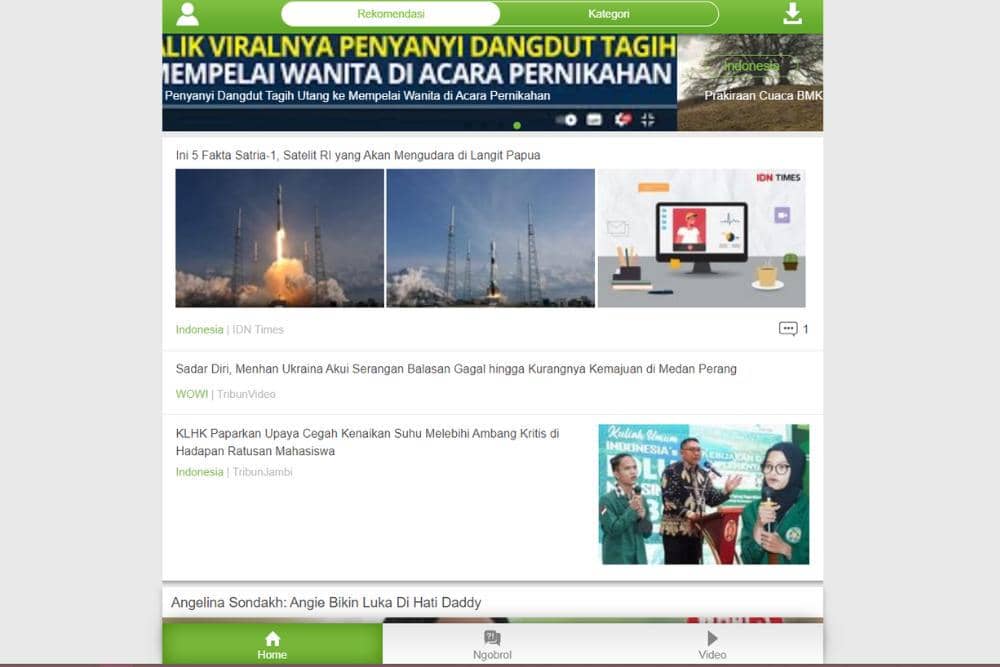
Task: Click fullscreen icon on banner video
Action: 647,120
